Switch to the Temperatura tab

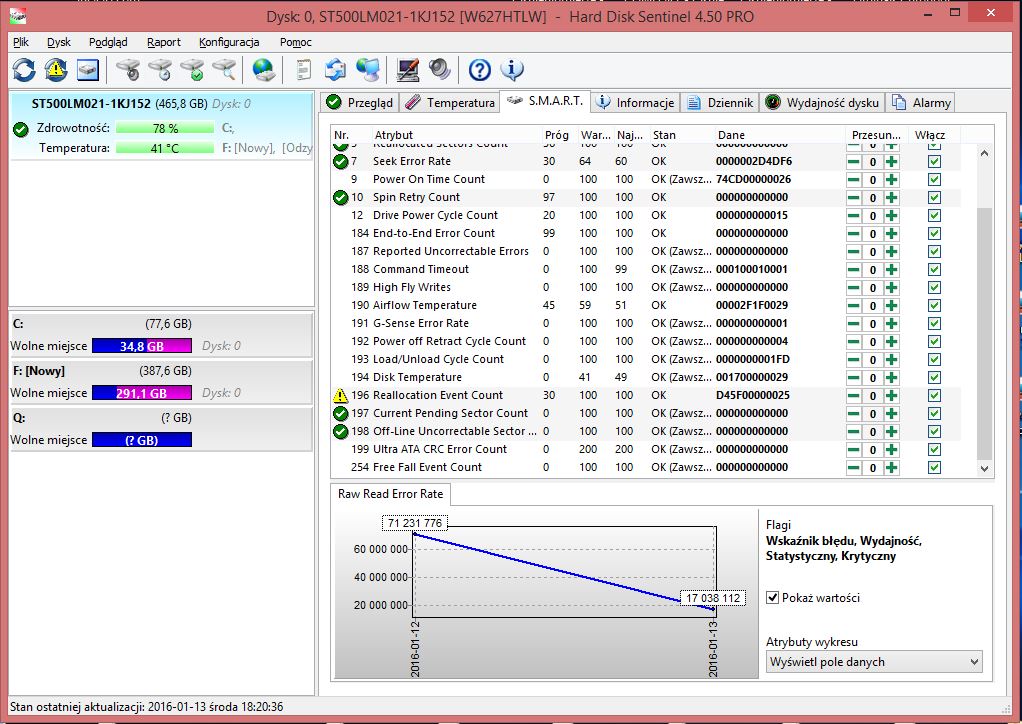[450, 103]
